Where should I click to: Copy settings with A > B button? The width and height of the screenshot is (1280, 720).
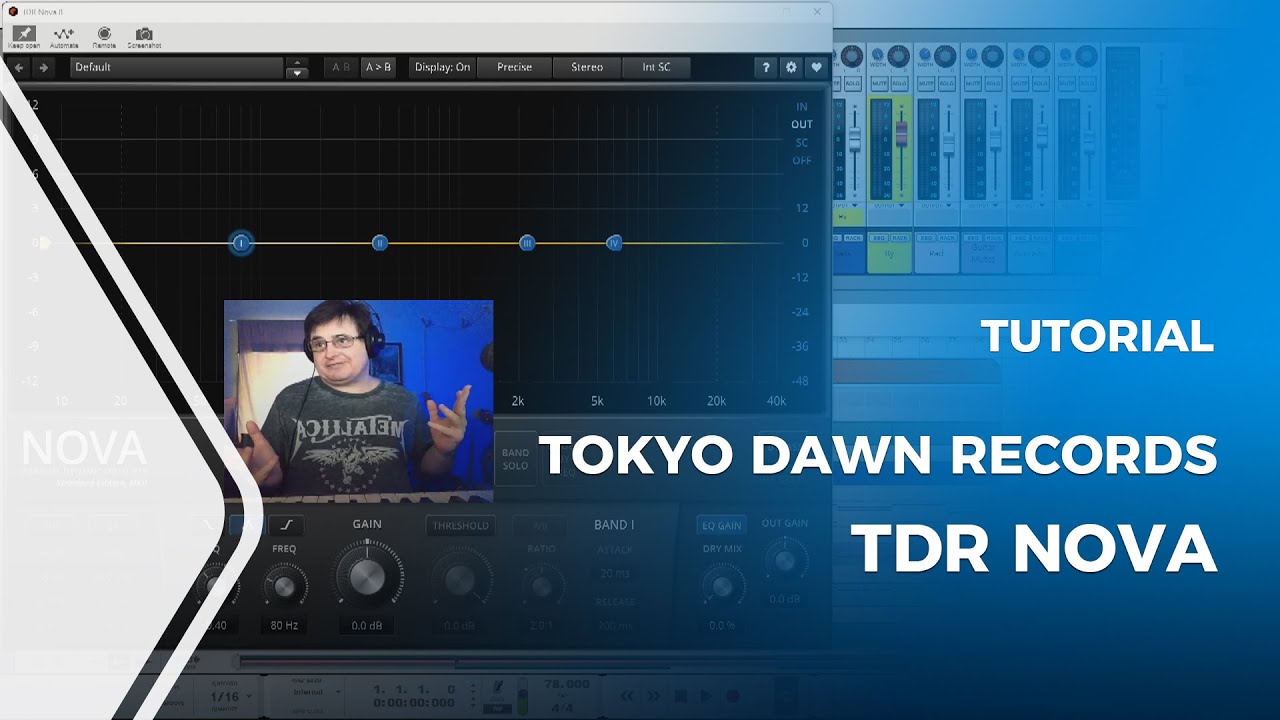(x=378, y=67)
